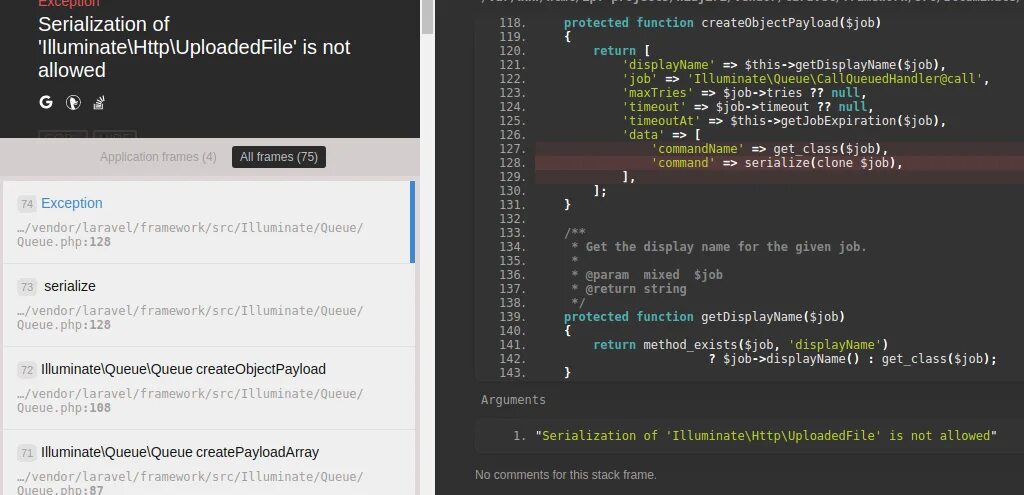Switch to All frames (75) tab
This screenshot has height=495, width=1024.
coord(279,157)
